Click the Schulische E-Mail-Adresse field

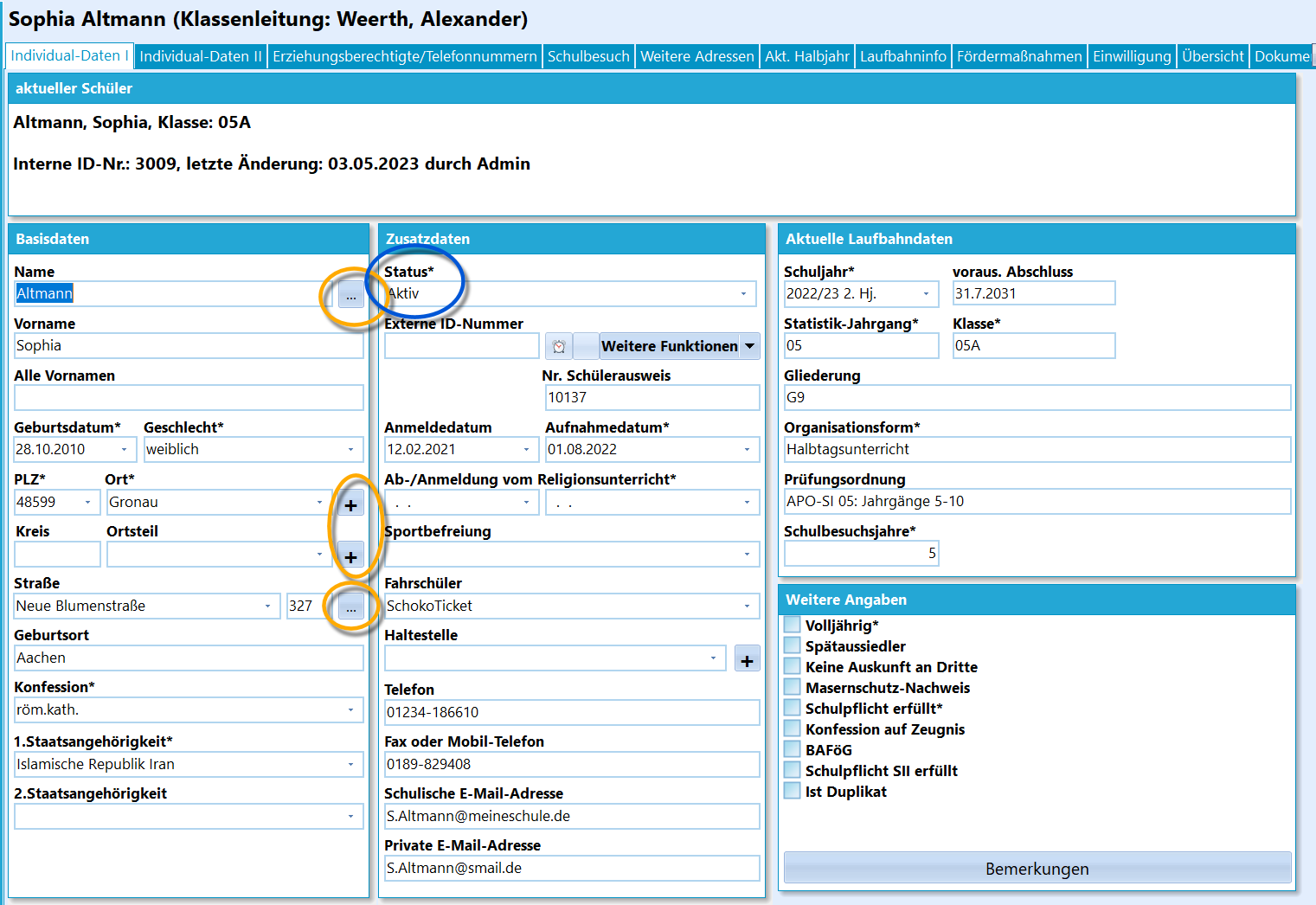pos(572,817)
